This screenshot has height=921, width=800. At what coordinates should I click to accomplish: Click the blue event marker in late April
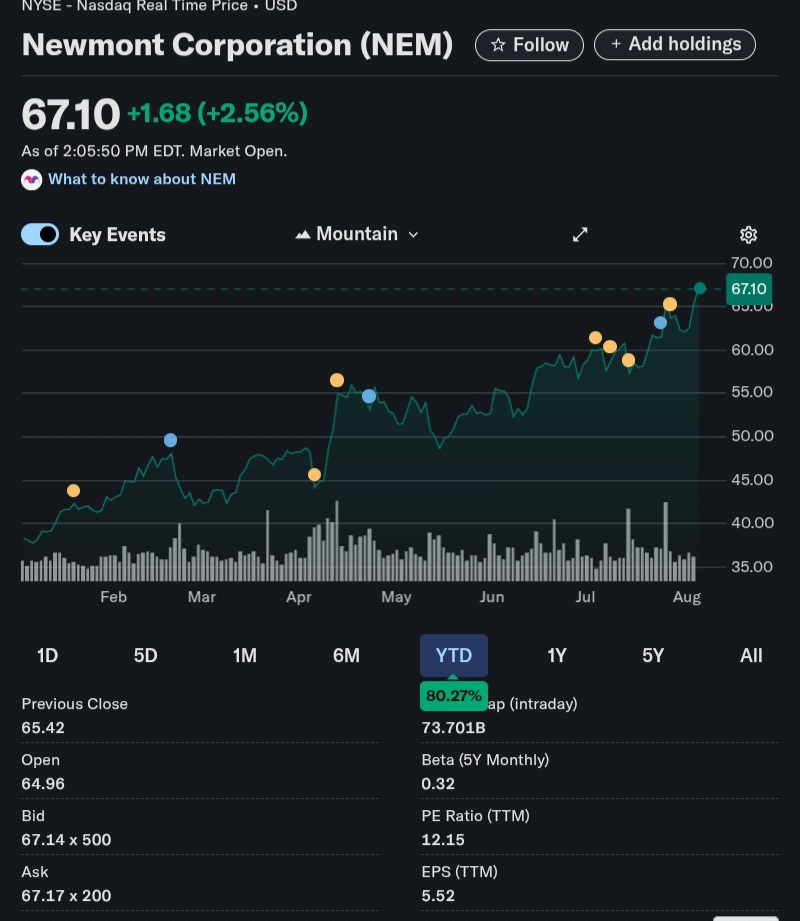(x=369, y=396)
